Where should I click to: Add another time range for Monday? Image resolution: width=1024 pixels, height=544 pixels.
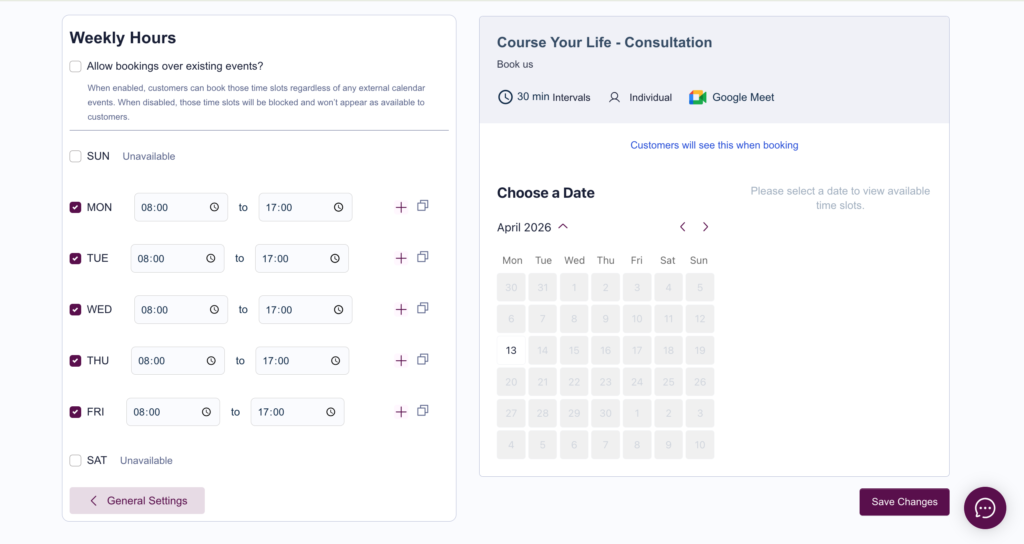[x=401, y=207]
